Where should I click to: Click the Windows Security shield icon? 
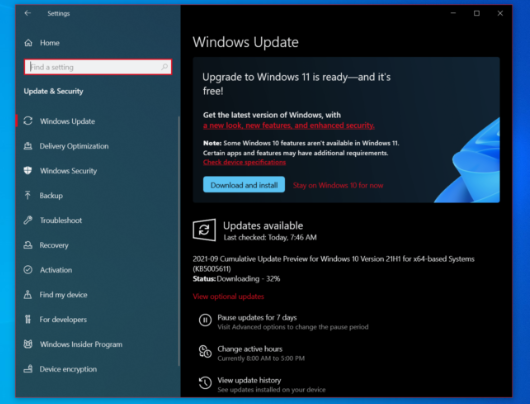(28, 170)
